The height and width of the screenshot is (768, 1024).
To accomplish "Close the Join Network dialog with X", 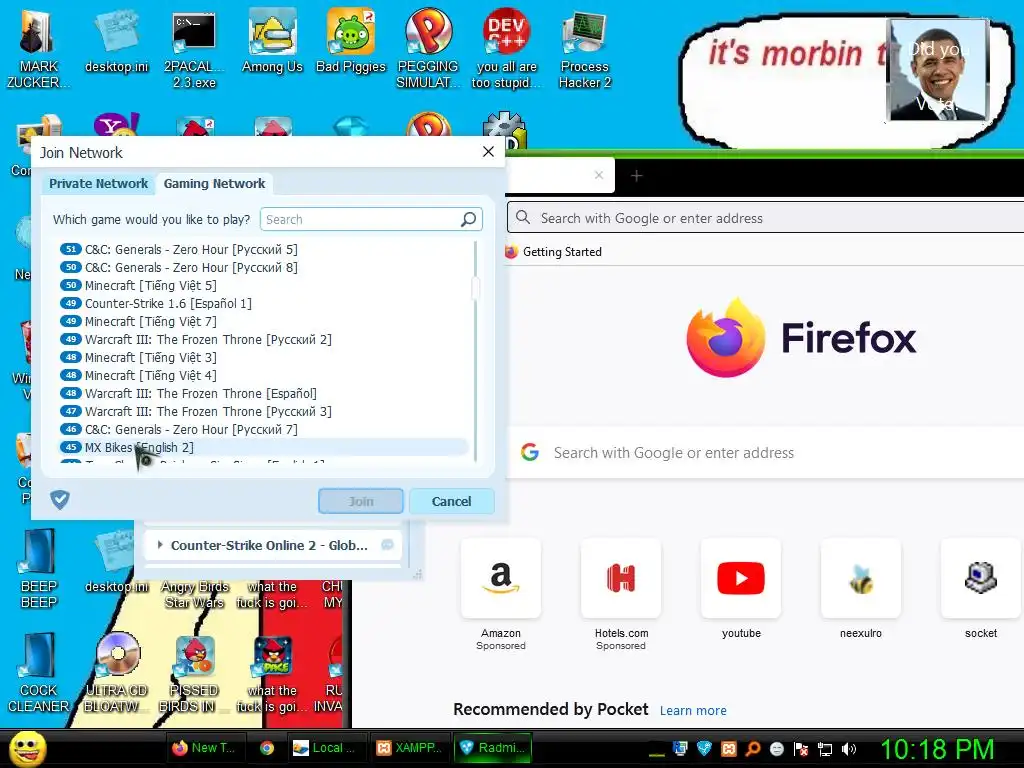I will (488, 152).
